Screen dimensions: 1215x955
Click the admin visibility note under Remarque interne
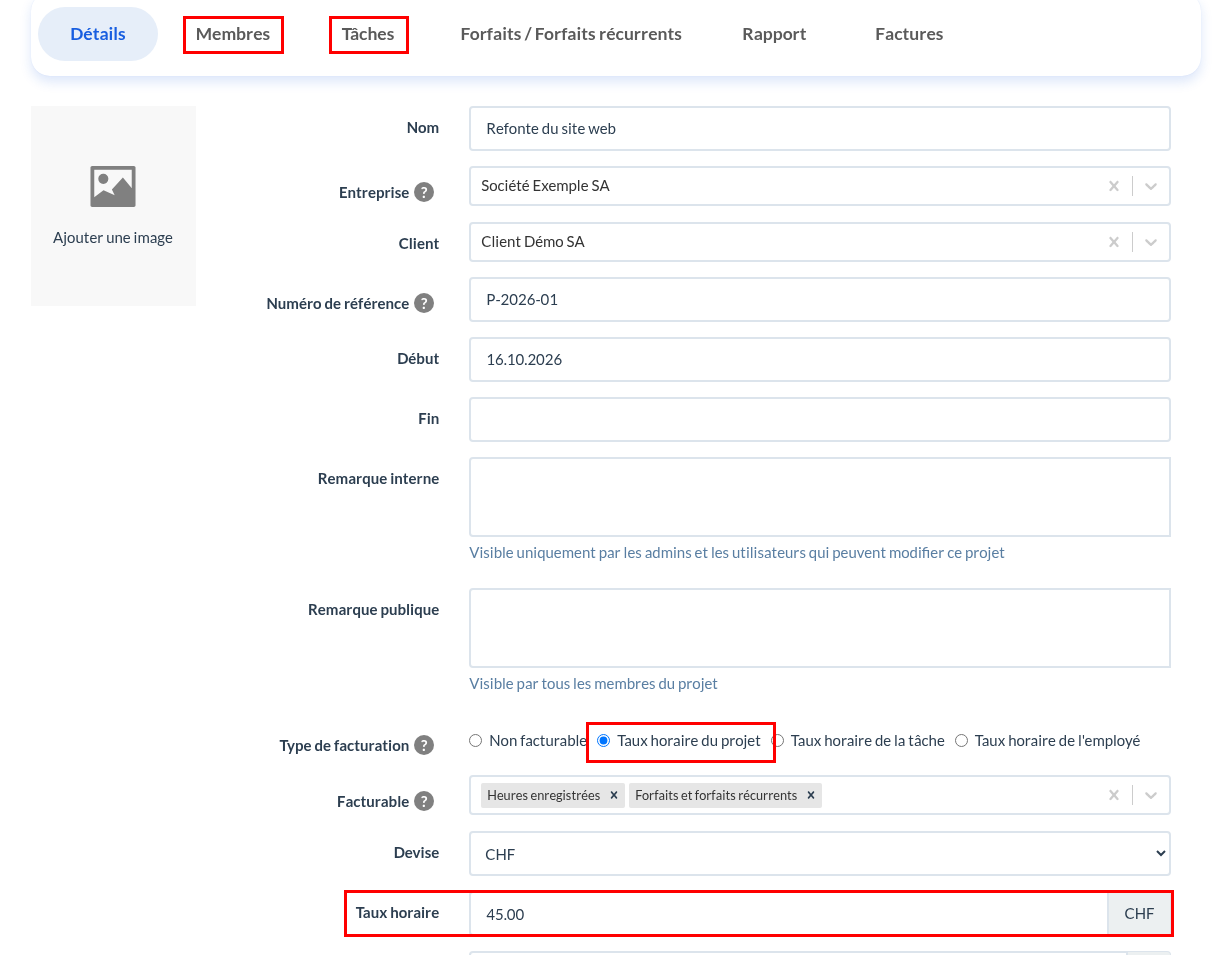click(x=737, y=552)
